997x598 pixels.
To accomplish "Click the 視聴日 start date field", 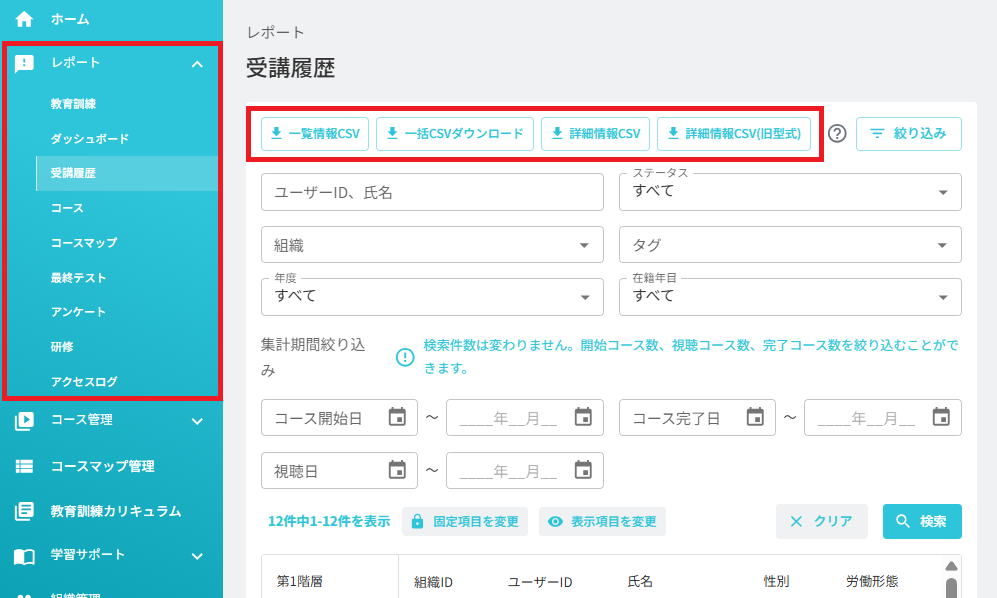I will coord(339,470).
